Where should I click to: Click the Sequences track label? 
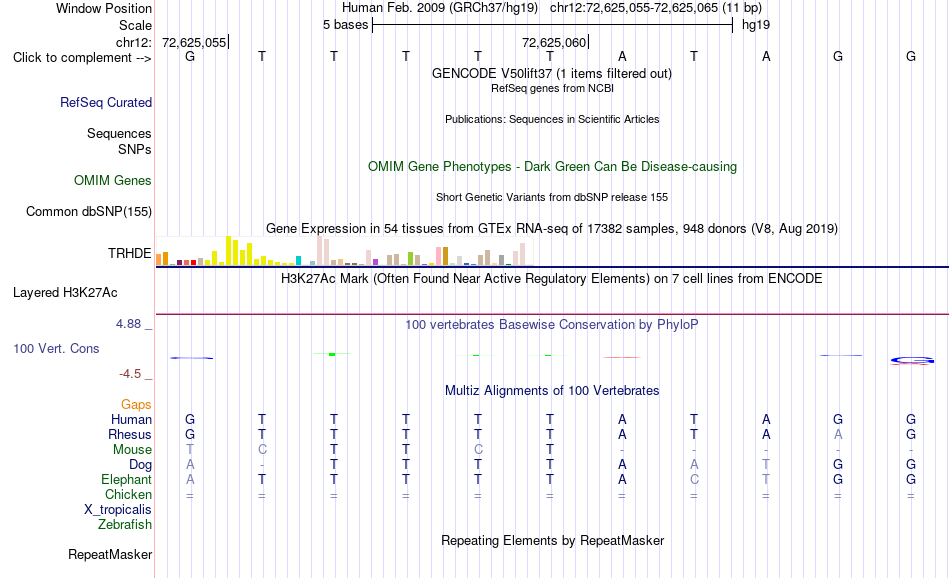119,133
